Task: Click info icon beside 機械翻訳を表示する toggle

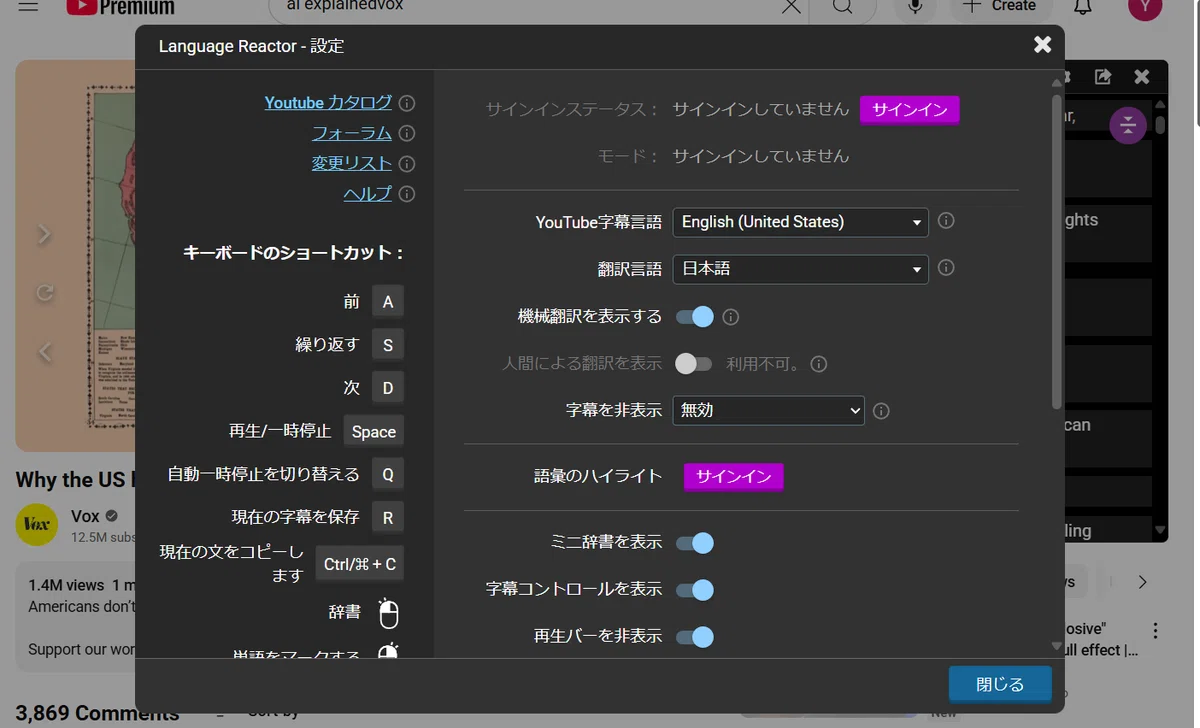Action: pyautogui.click(x=731, y=317)
